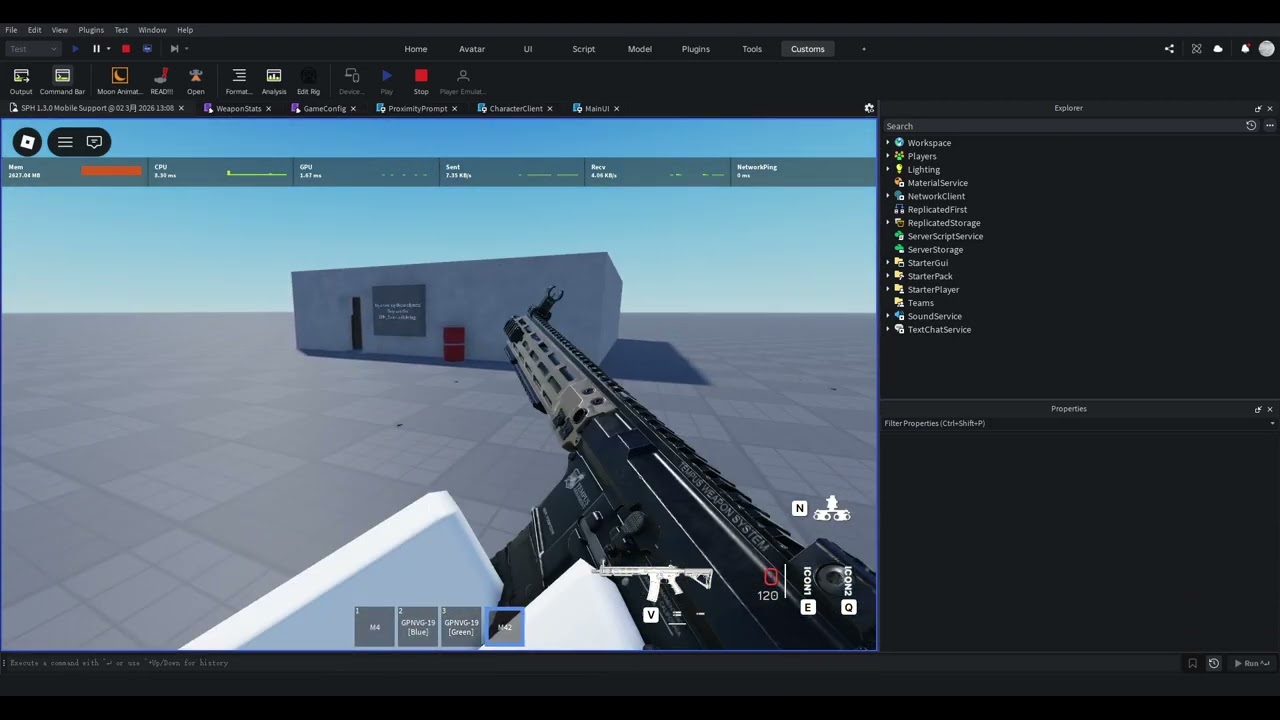Open the Output window
Screen dimensions: 1280x720
[x=21, y=81]
